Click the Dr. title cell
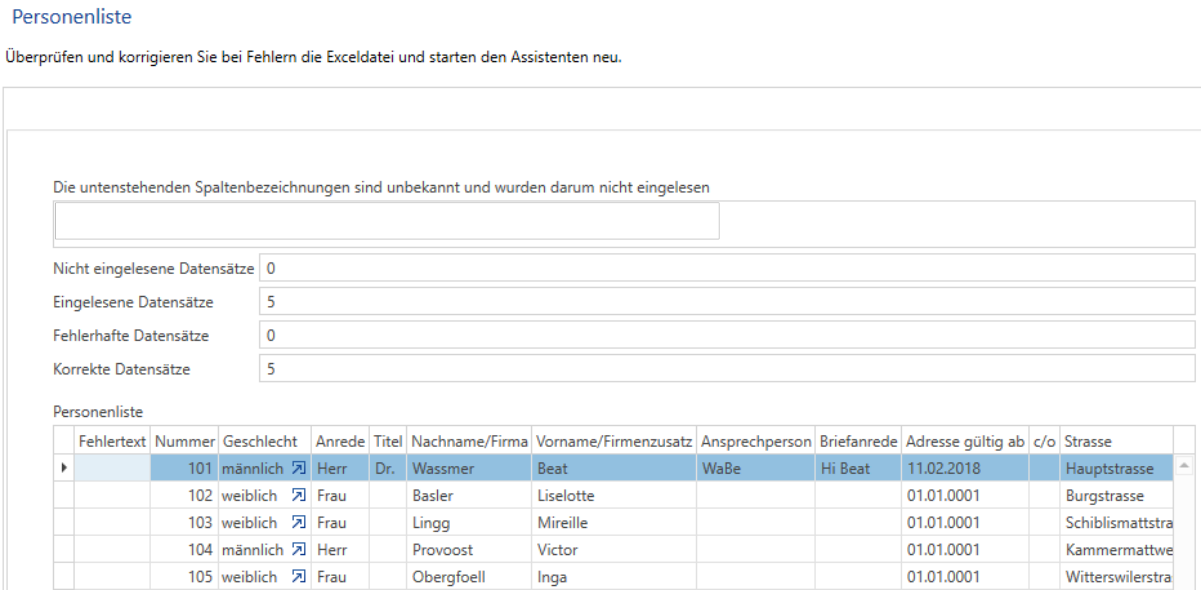This screenshot has width=1201, height=590. pos(388,468)
